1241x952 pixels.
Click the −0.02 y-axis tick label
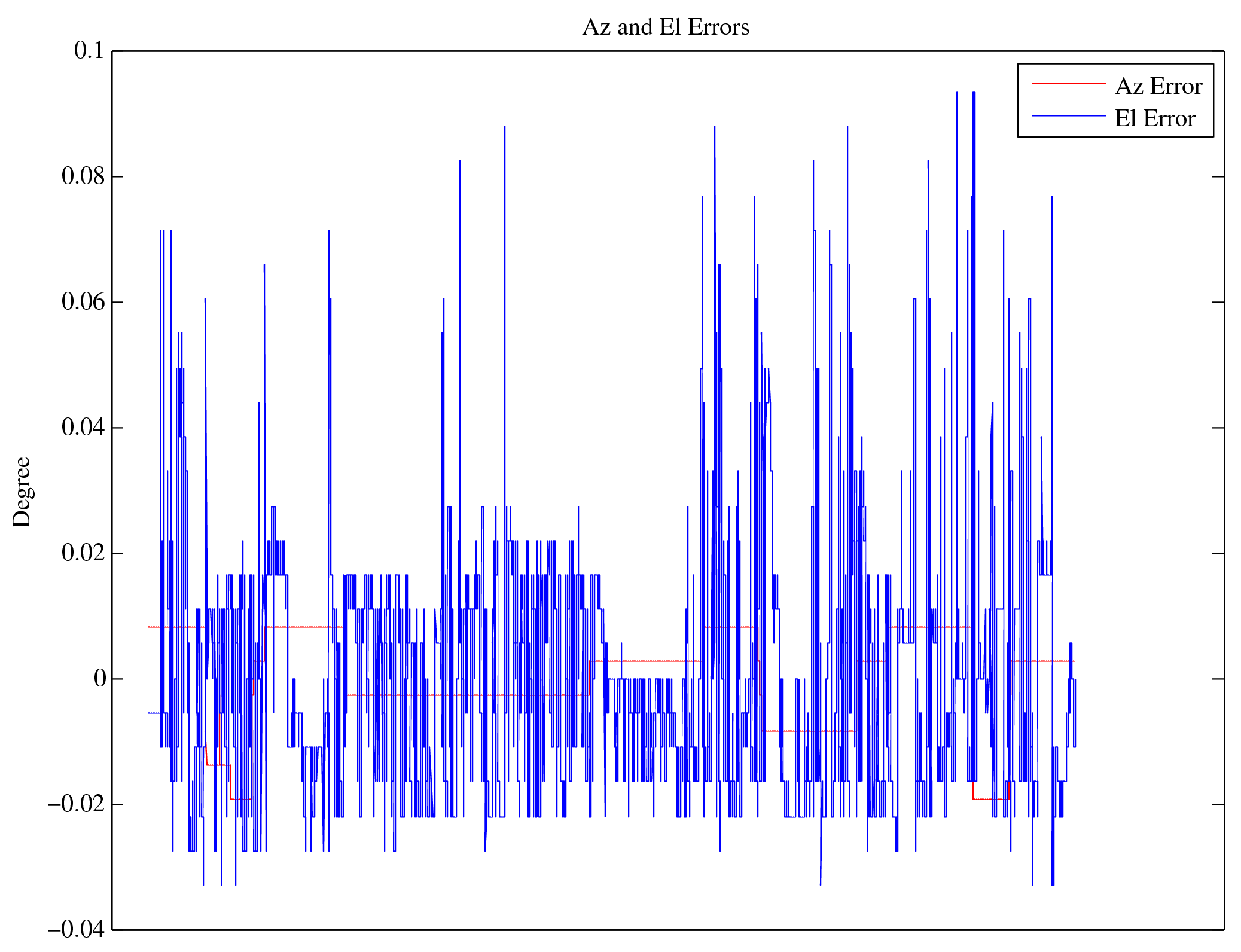coord(76,804)
